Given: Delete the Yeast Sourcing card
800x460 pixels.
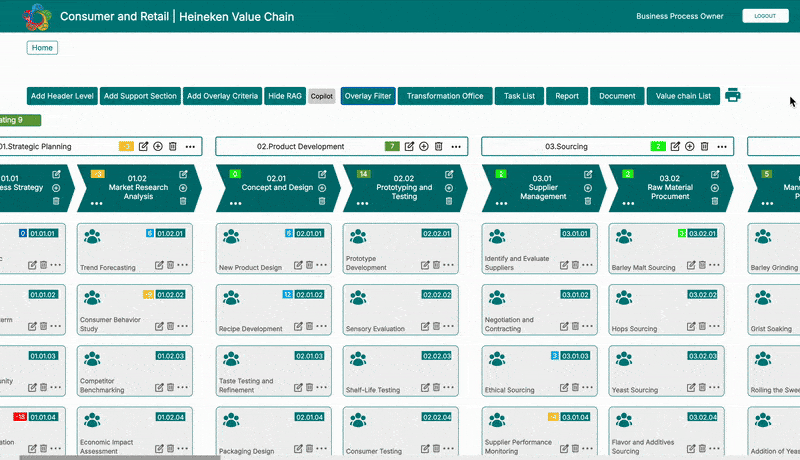Looking at the screenshot, I should 702,387.
